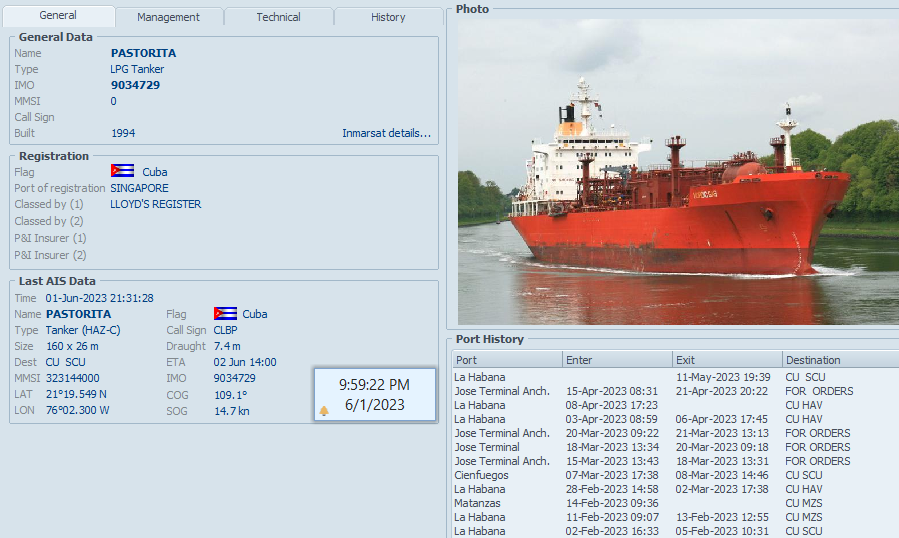Select IMO number 9034729 in General Data
Viewport: 899px width, 538px height.
point(135,85)
